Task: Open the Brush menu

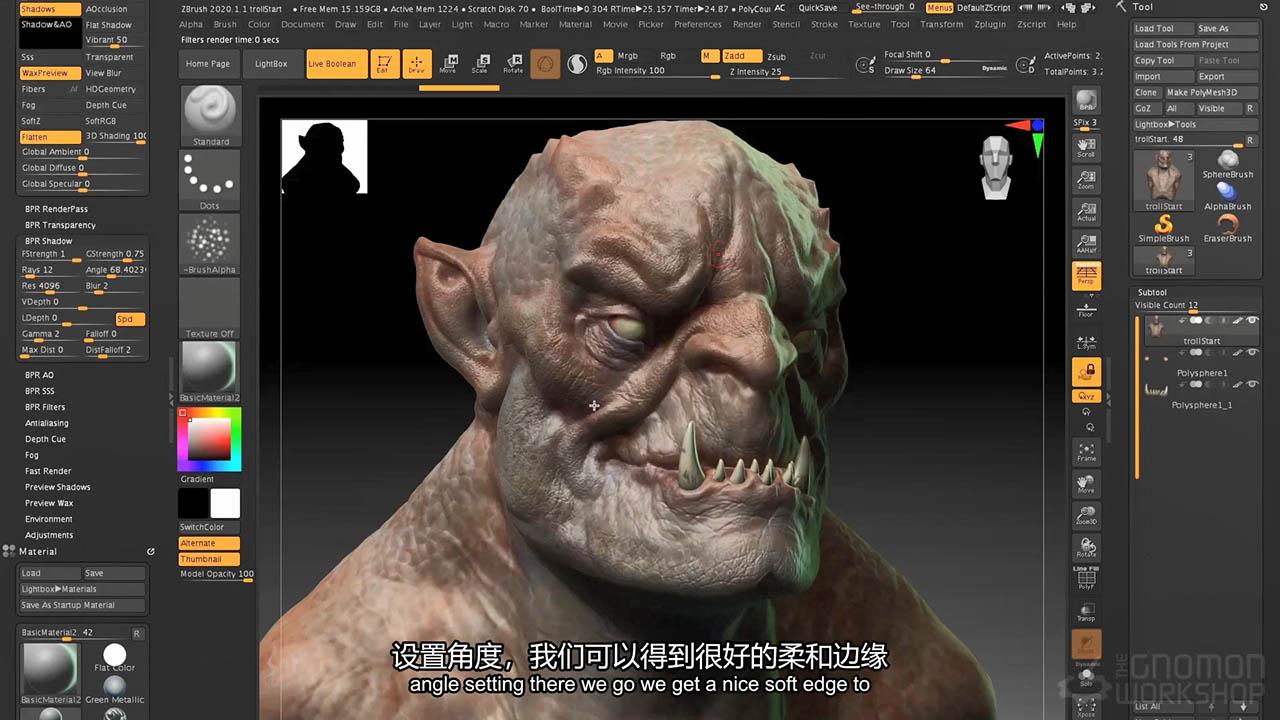Action: pyautogui.click(x=225, y=24)
